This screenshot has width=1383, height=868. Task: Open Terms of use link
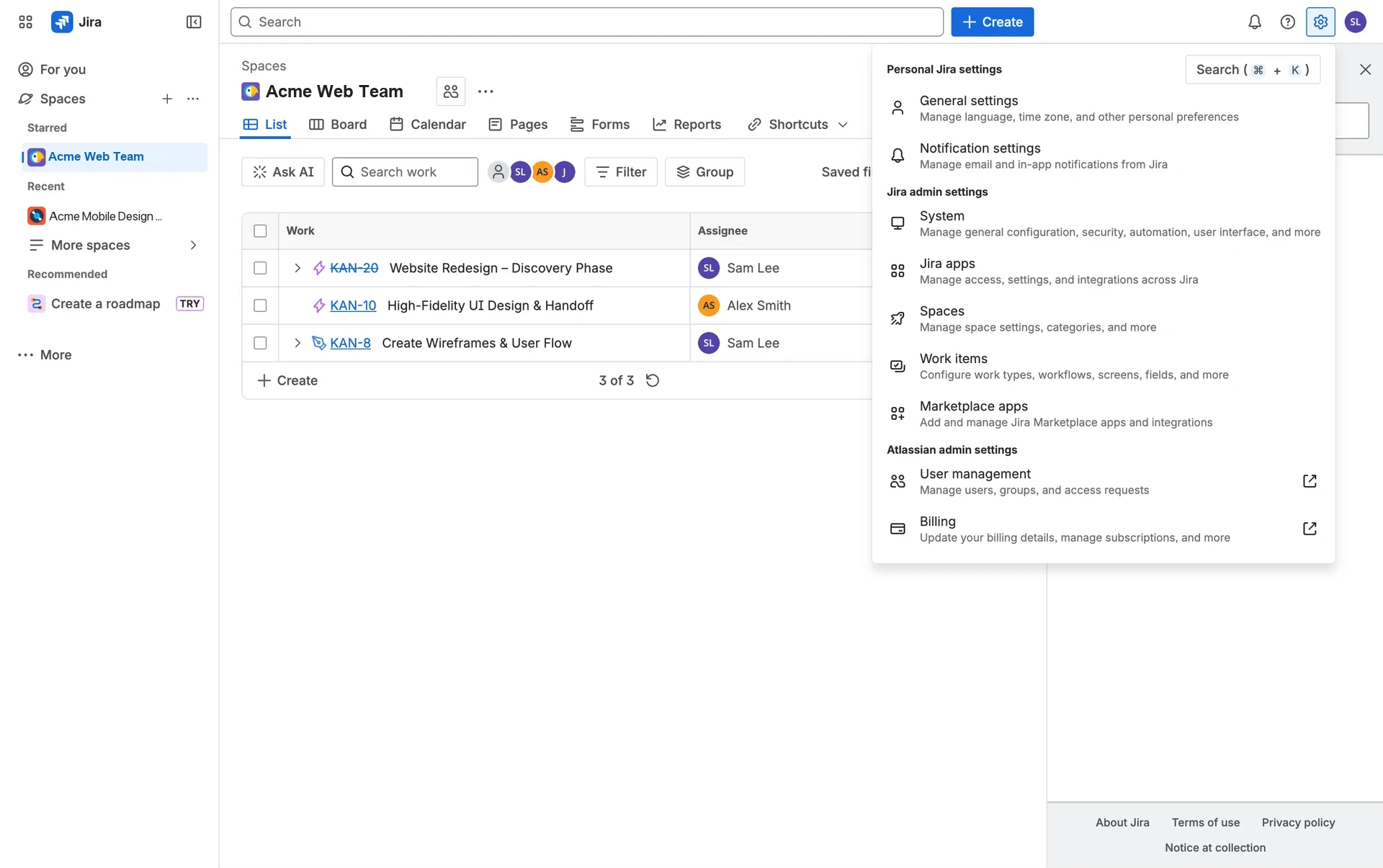point(1205,823)
